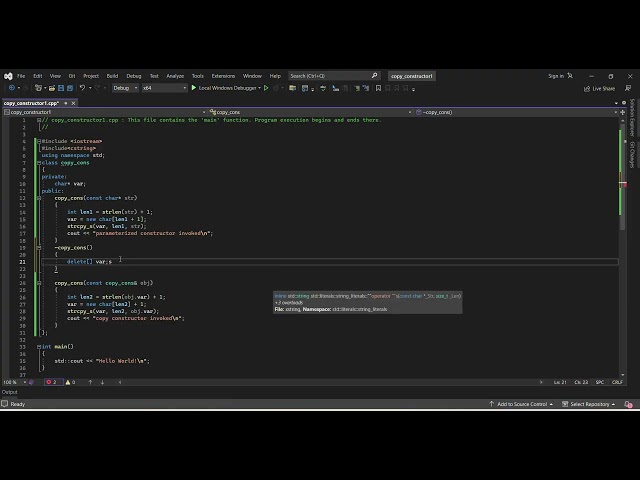Go to previous issue with up arrow
Screen dimensions: 640x480
(90, 382)
